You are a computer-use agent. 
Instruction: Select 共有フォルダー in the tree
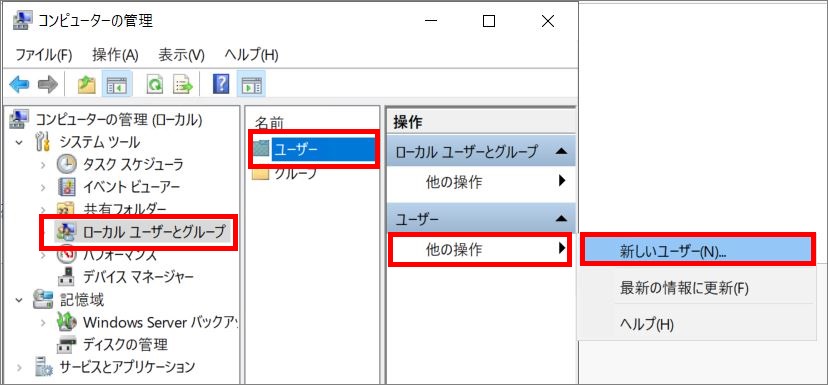pos(125,209)
